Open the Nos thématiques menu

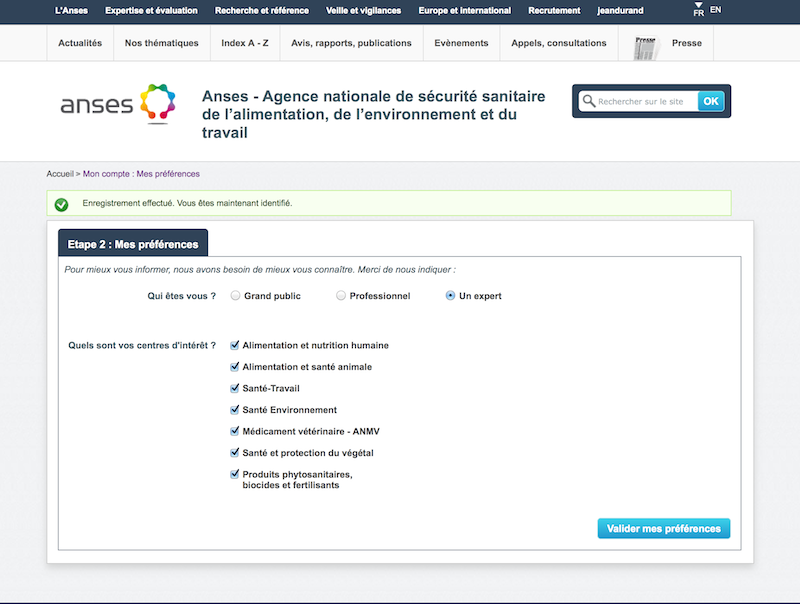[x=162, y=44]
